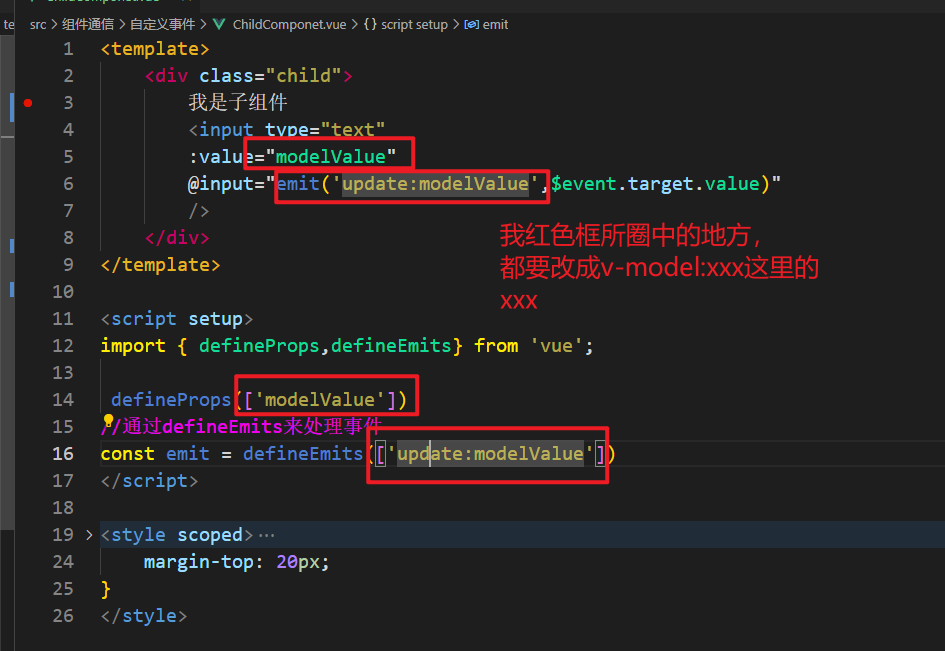This screenshot has width=945, height=651.
Task: Click the closing /> on line 7
Action: click(x=199, y=211)
